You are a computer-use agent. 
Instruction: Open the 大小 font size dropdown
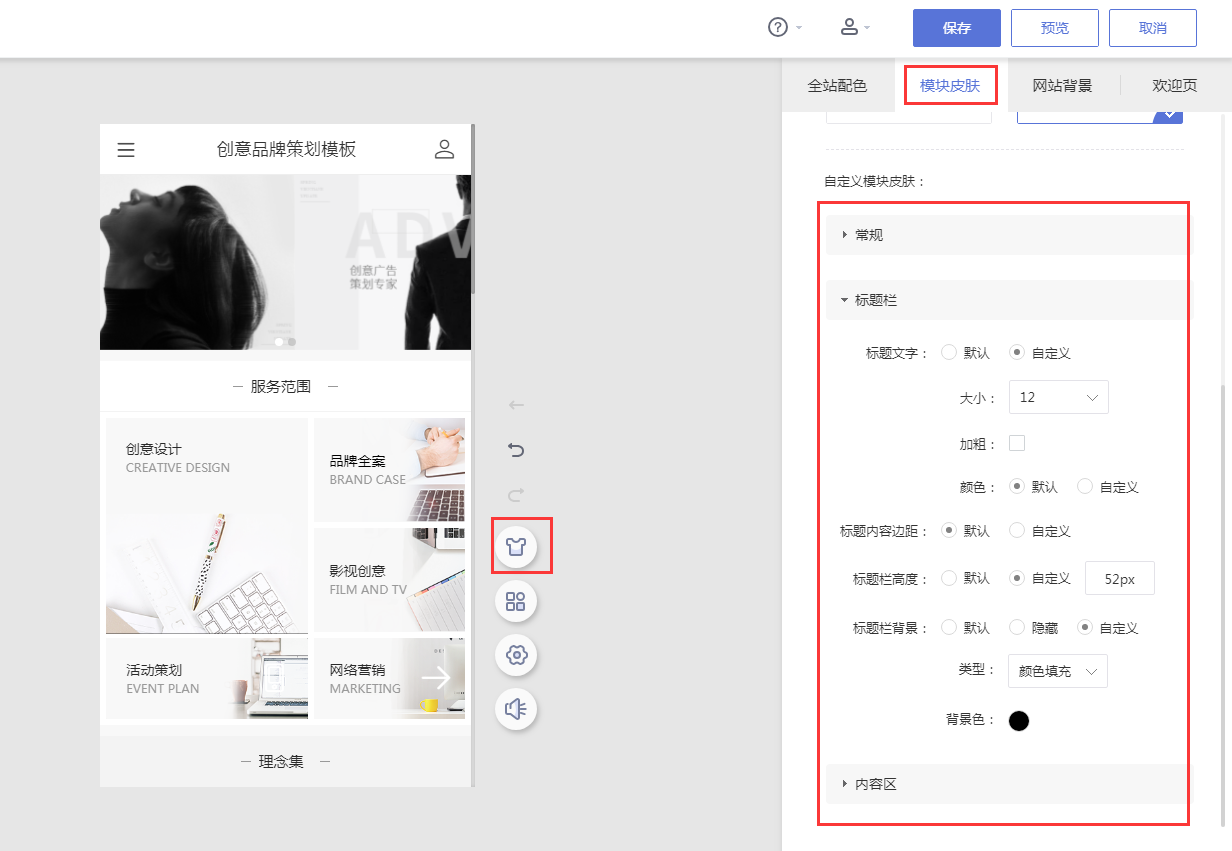1058,397
